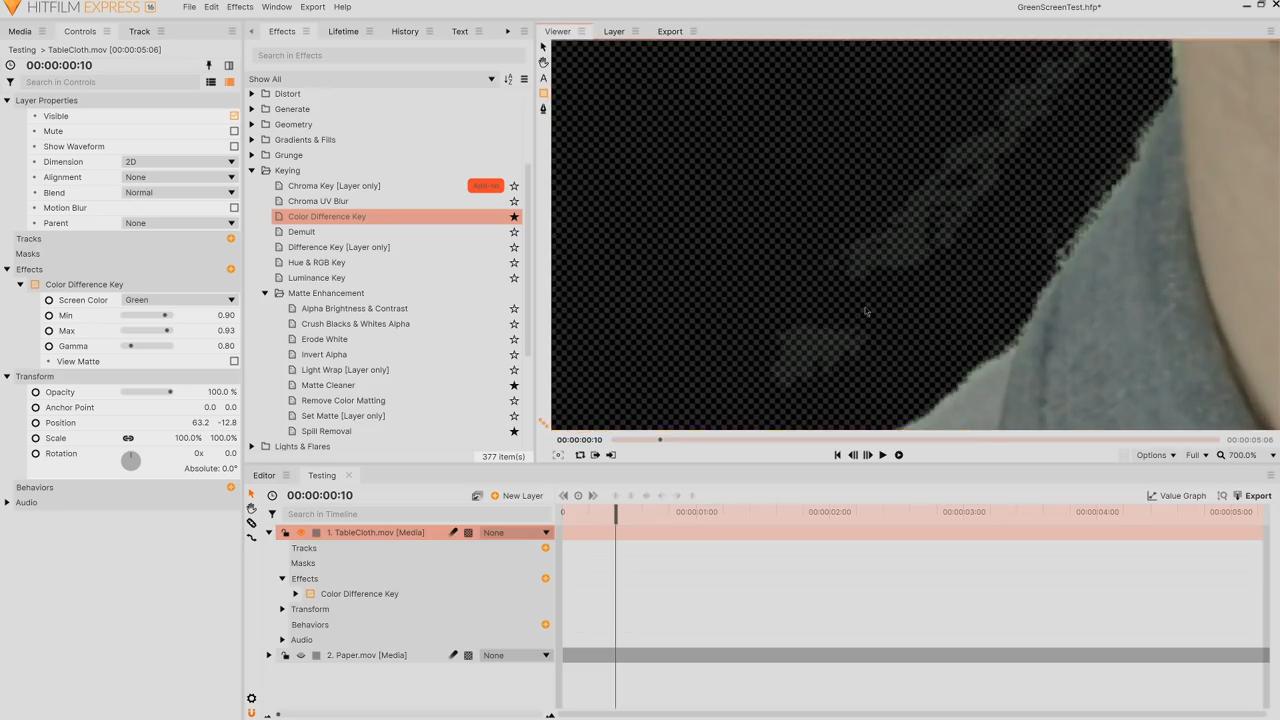Image resolution: width=1280 pixels, height=720 pixels.
Task: Select the arrow tool in viewer toolbar
Action: 543,46
